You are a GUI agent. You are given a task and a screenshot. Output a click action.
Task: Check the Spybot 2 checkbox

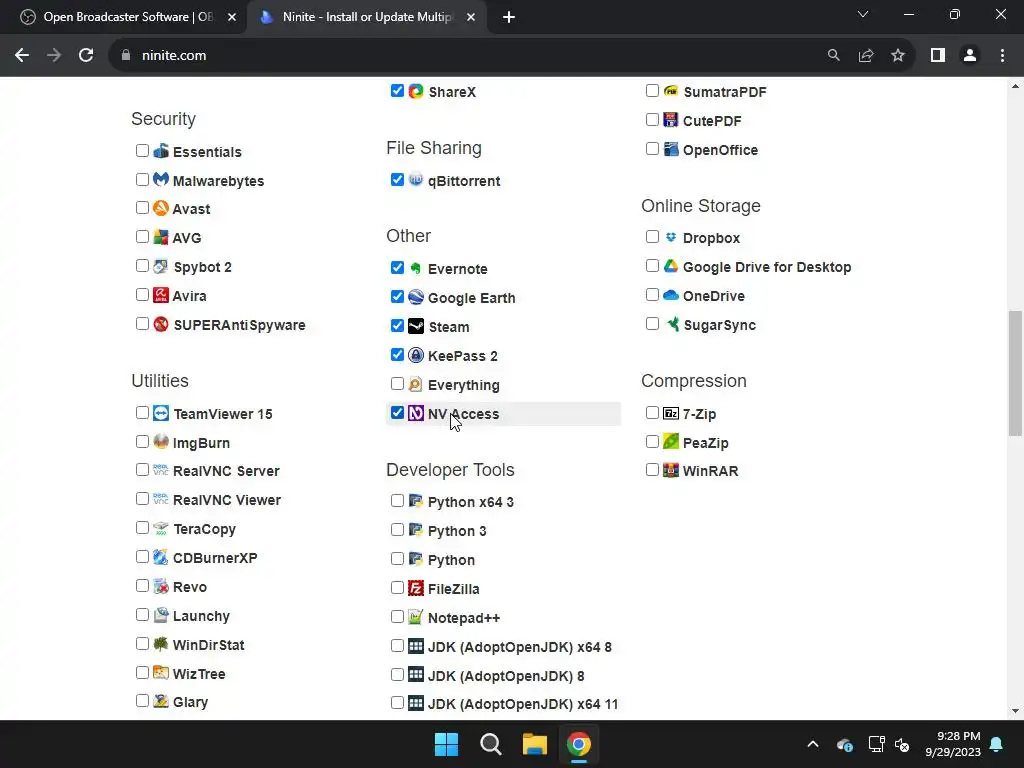[x=142, y=266]
